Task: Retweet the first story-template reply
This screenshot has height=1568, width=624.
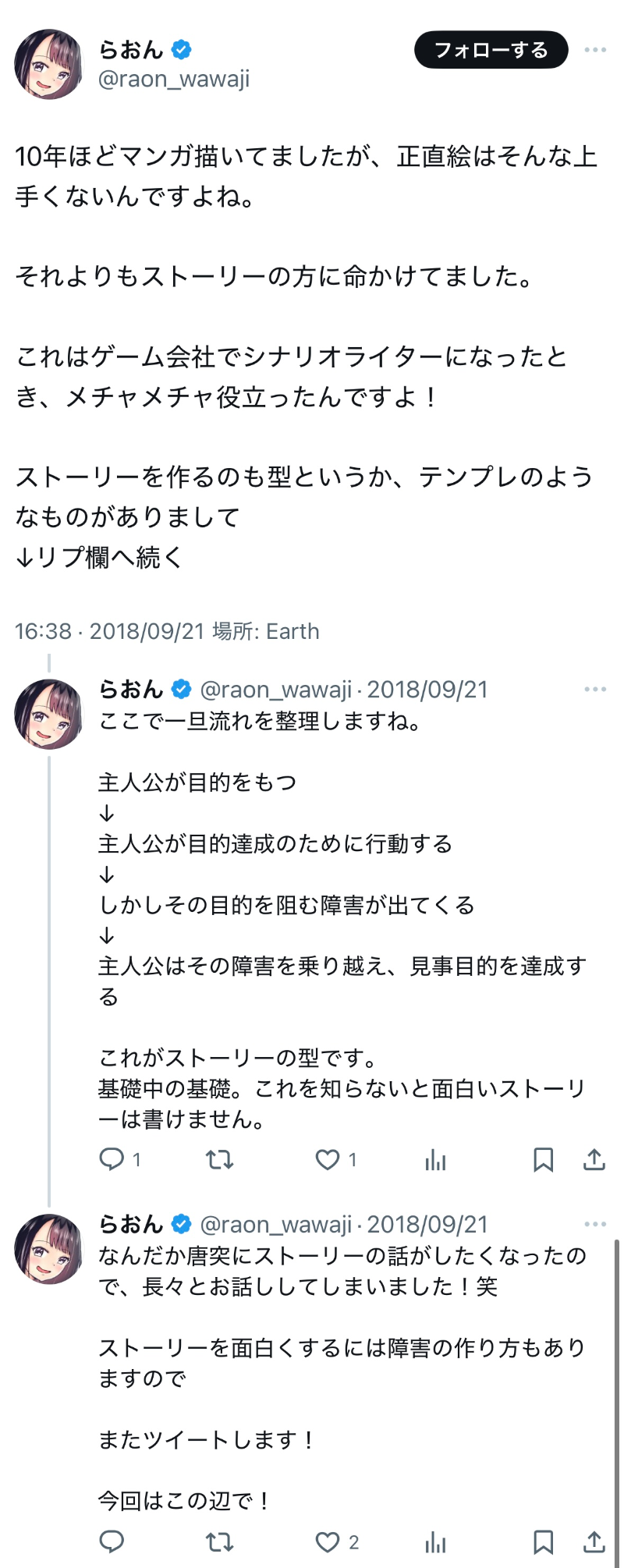Action: tap(219, 1160)
